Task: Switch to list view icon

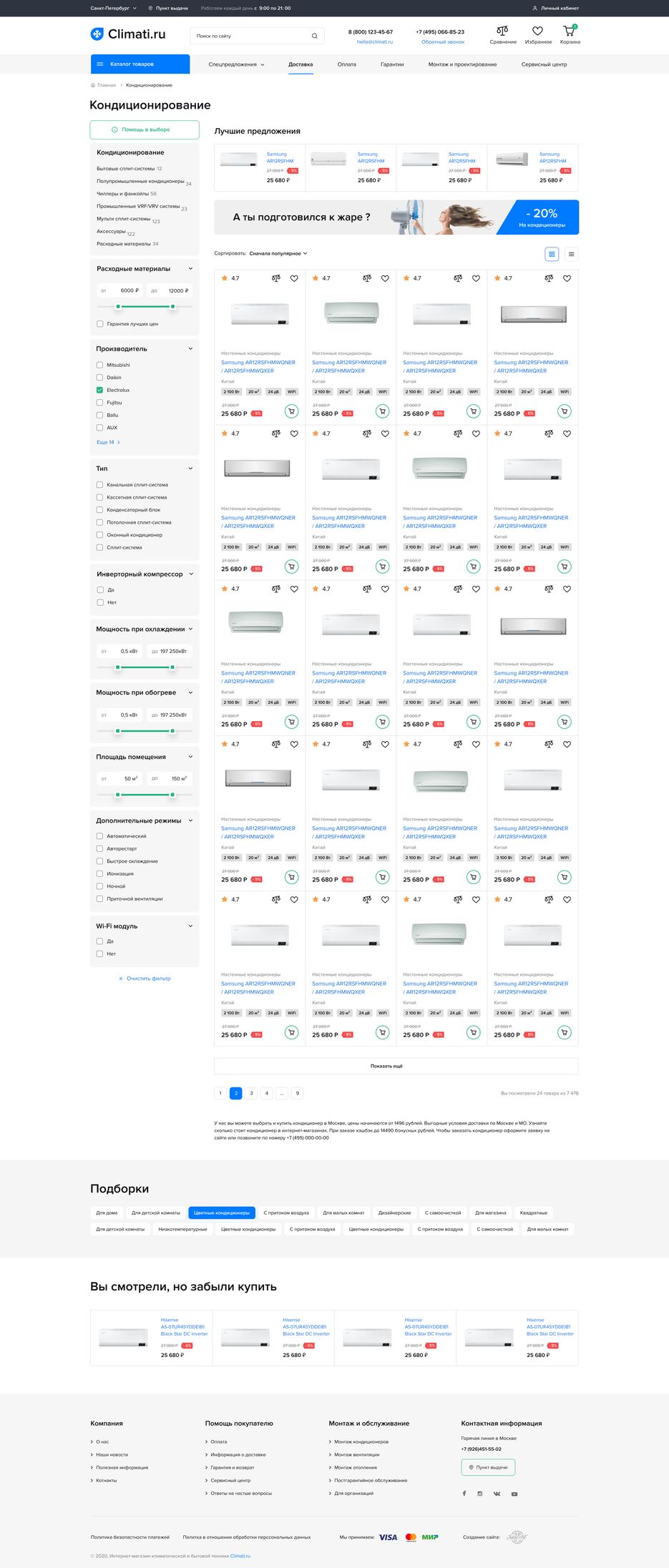Action: click(571, 254)
